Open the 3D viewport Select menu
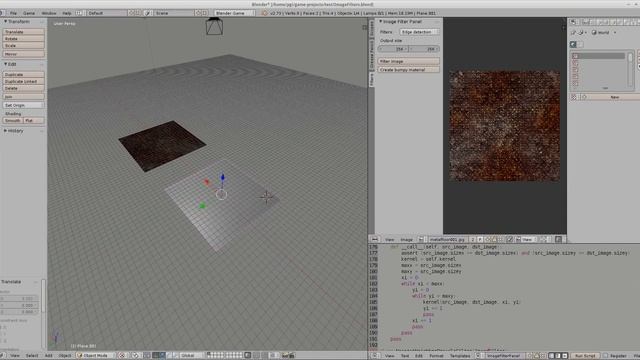Screen dimensions: 640x360 point(32,356)
